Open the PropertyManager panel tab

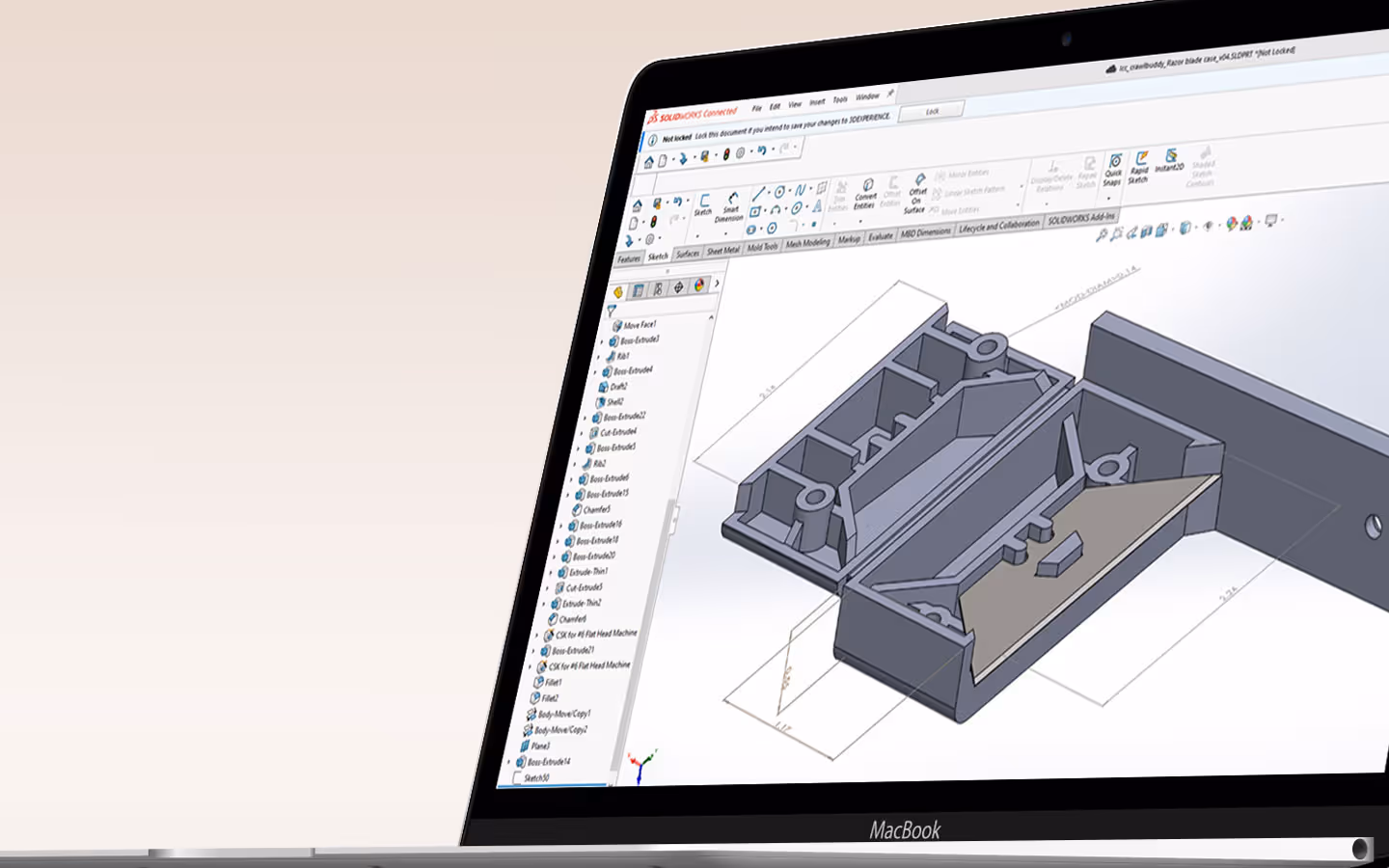638,290
